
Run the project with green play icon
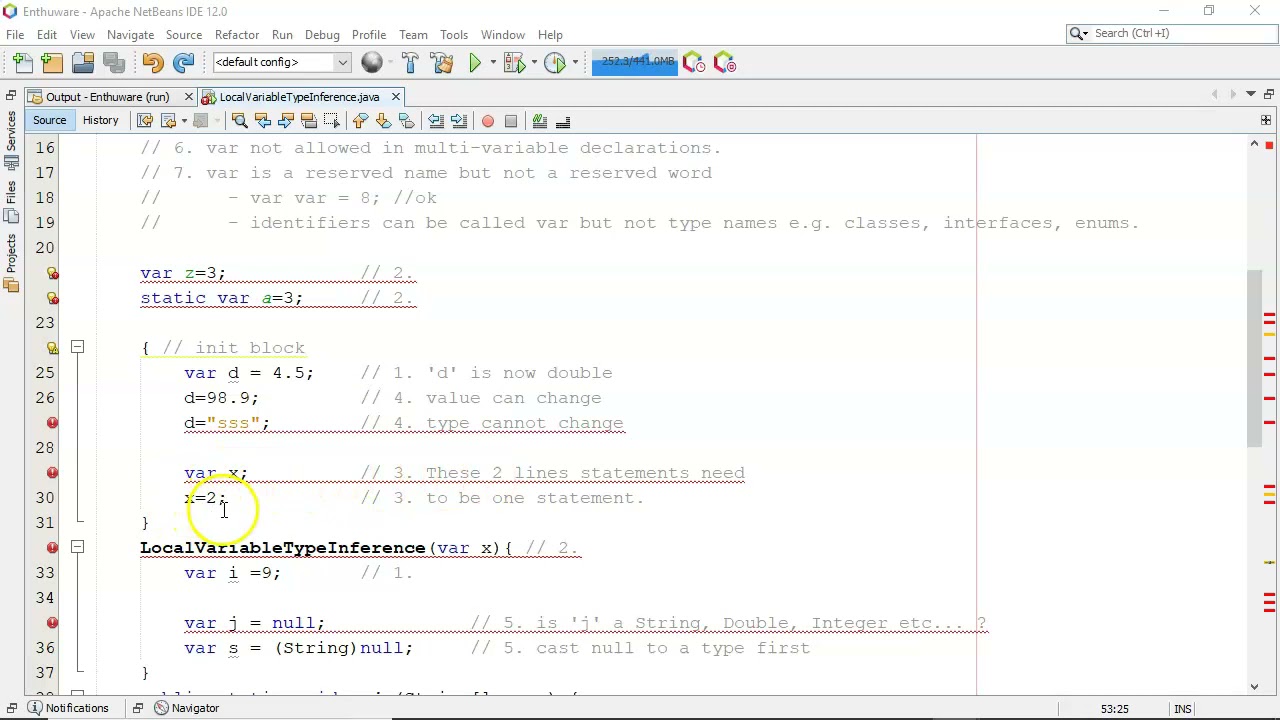(475, 63)
